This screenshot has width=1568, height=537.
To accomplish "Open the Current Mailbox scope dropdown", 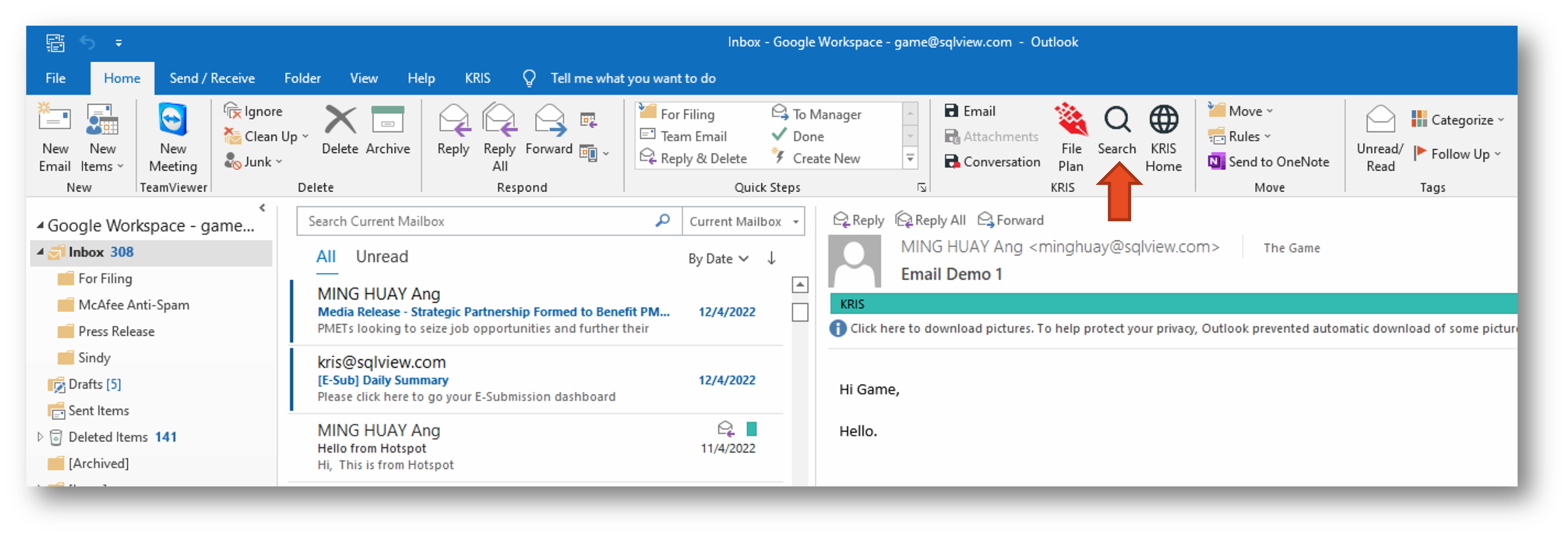I will point(743,221).
